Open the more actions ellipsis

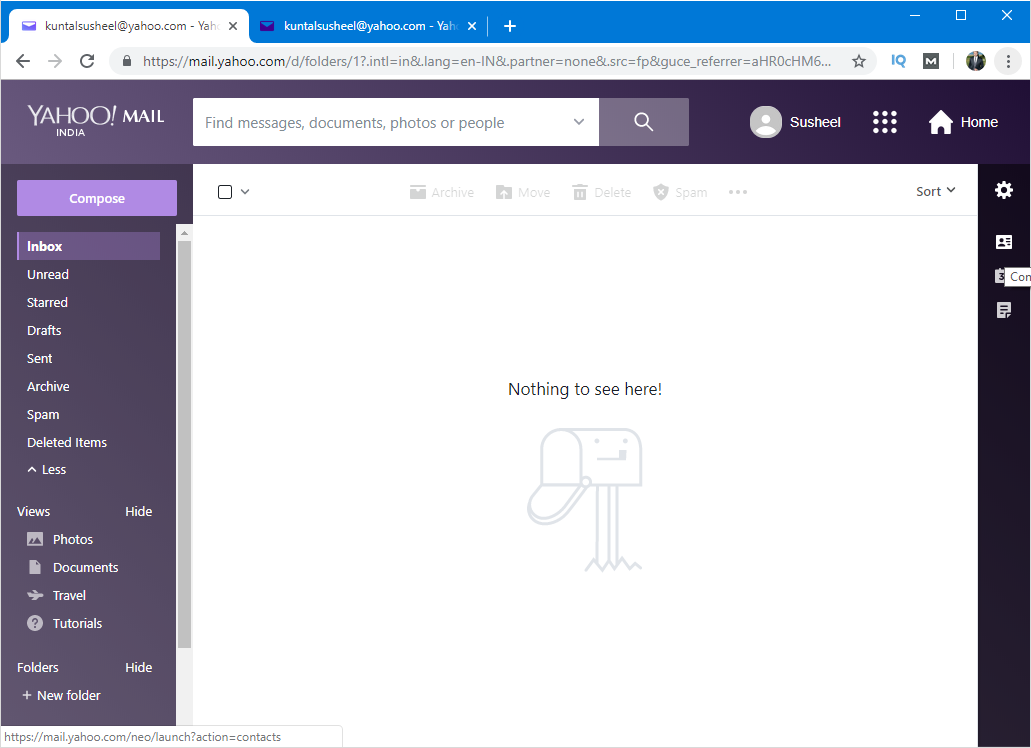coord(738,192)
